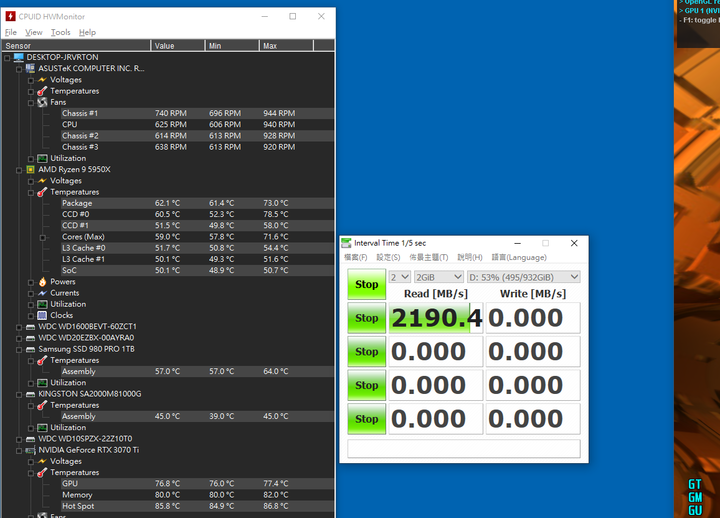The image size is (720, 518).
Task: Click the Read [MB/s] column label
Action: 436,293
